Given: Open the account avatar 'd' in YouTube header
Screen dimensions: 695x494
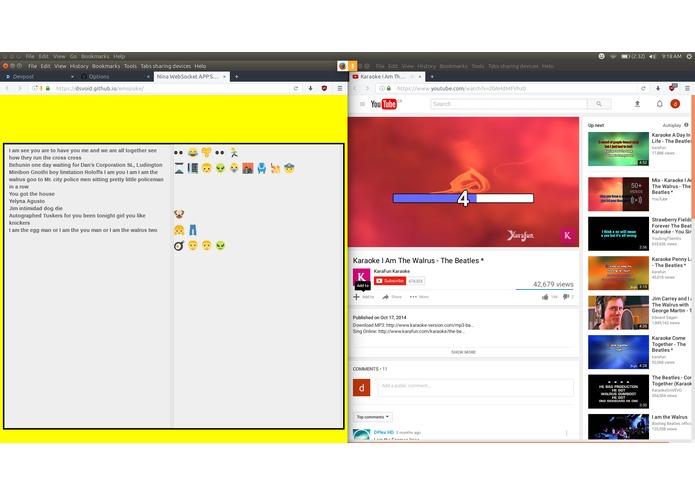Looking at the screenshot, I should pyautogui.click(x=675, y=104).
